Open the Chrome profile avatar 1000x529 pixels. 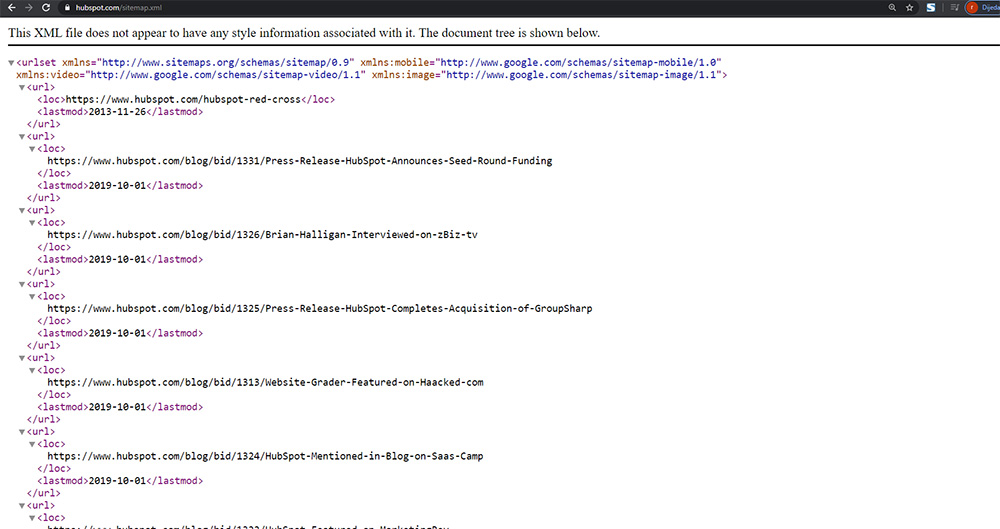tap(972, 8)
